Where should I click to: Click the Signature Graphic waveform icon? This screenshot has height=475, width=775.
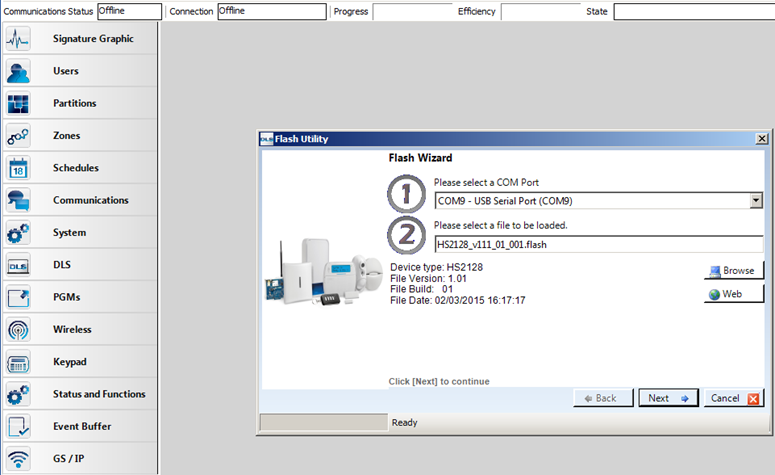pos(18,39)
